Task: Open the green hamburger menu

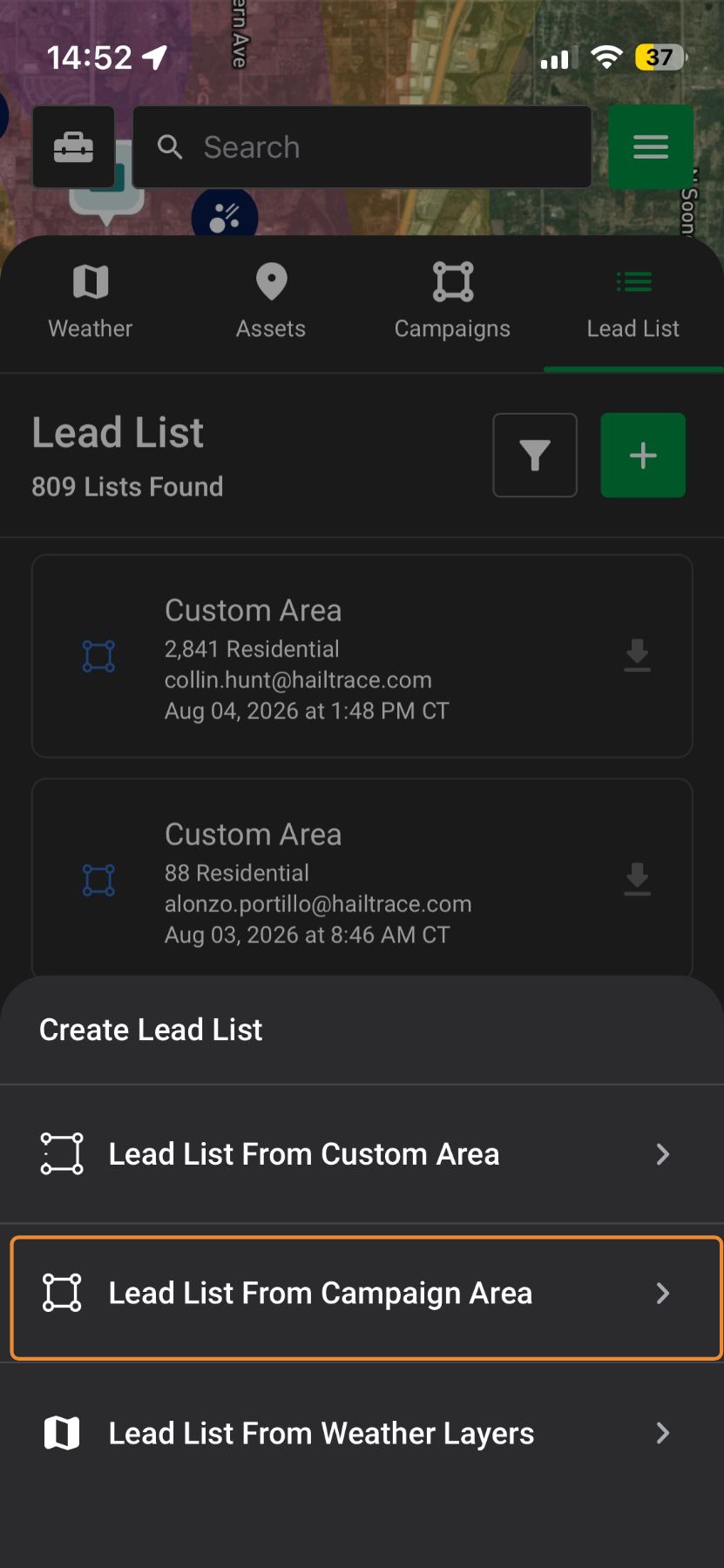Action: tap(651, 147)
